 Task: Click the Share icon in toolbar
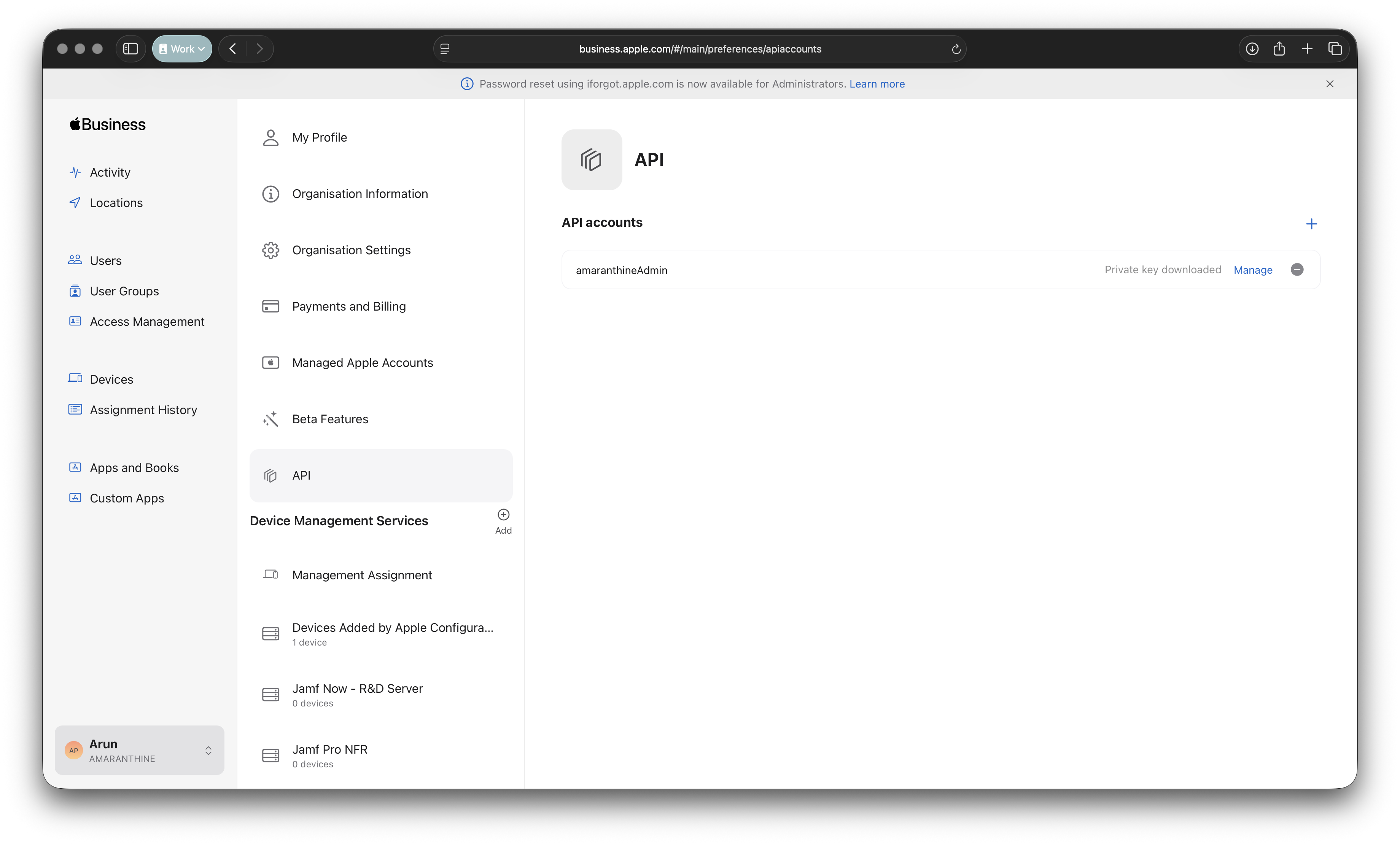(1279, 49)
